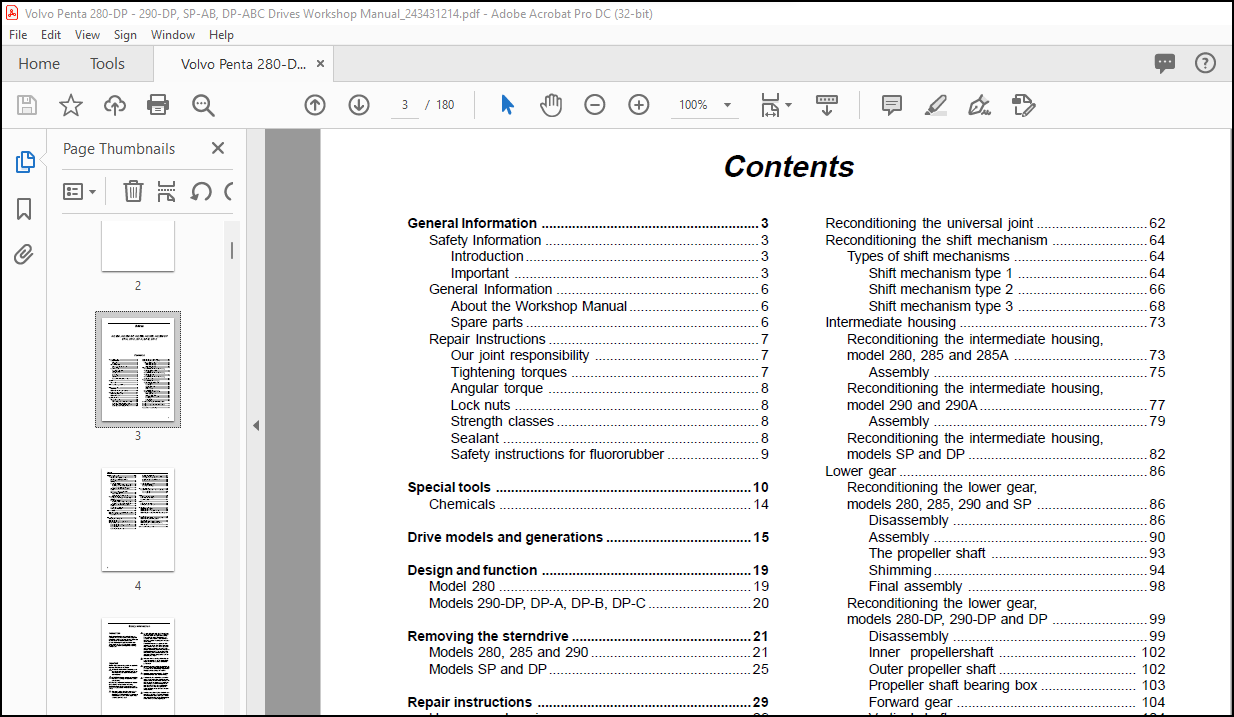1234x717 pixels.
Task: Delete selected page with trash icon
Action: click(x=133, y=191)
